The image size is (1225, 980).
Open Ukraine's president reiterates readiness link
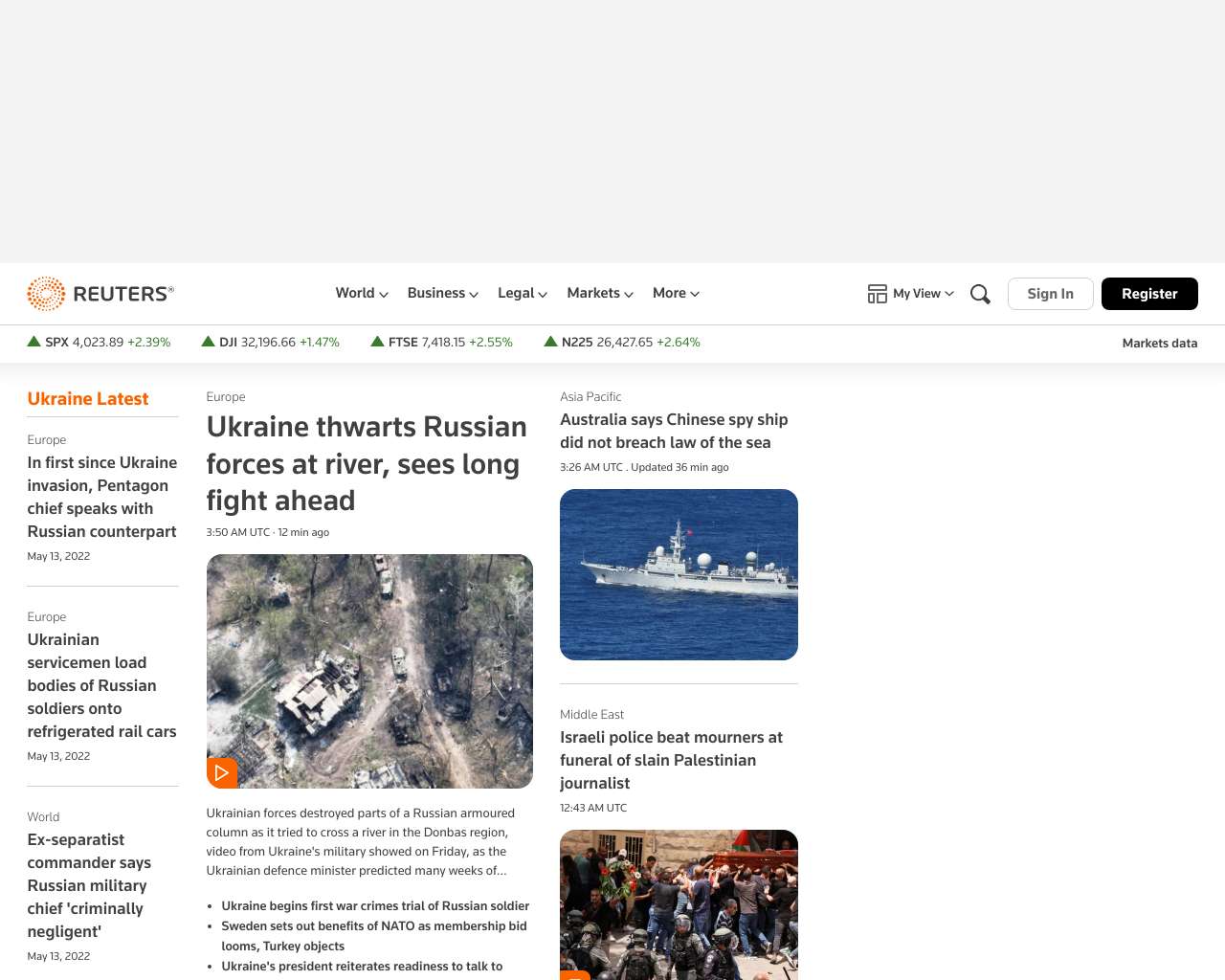[x=362, y=967]
